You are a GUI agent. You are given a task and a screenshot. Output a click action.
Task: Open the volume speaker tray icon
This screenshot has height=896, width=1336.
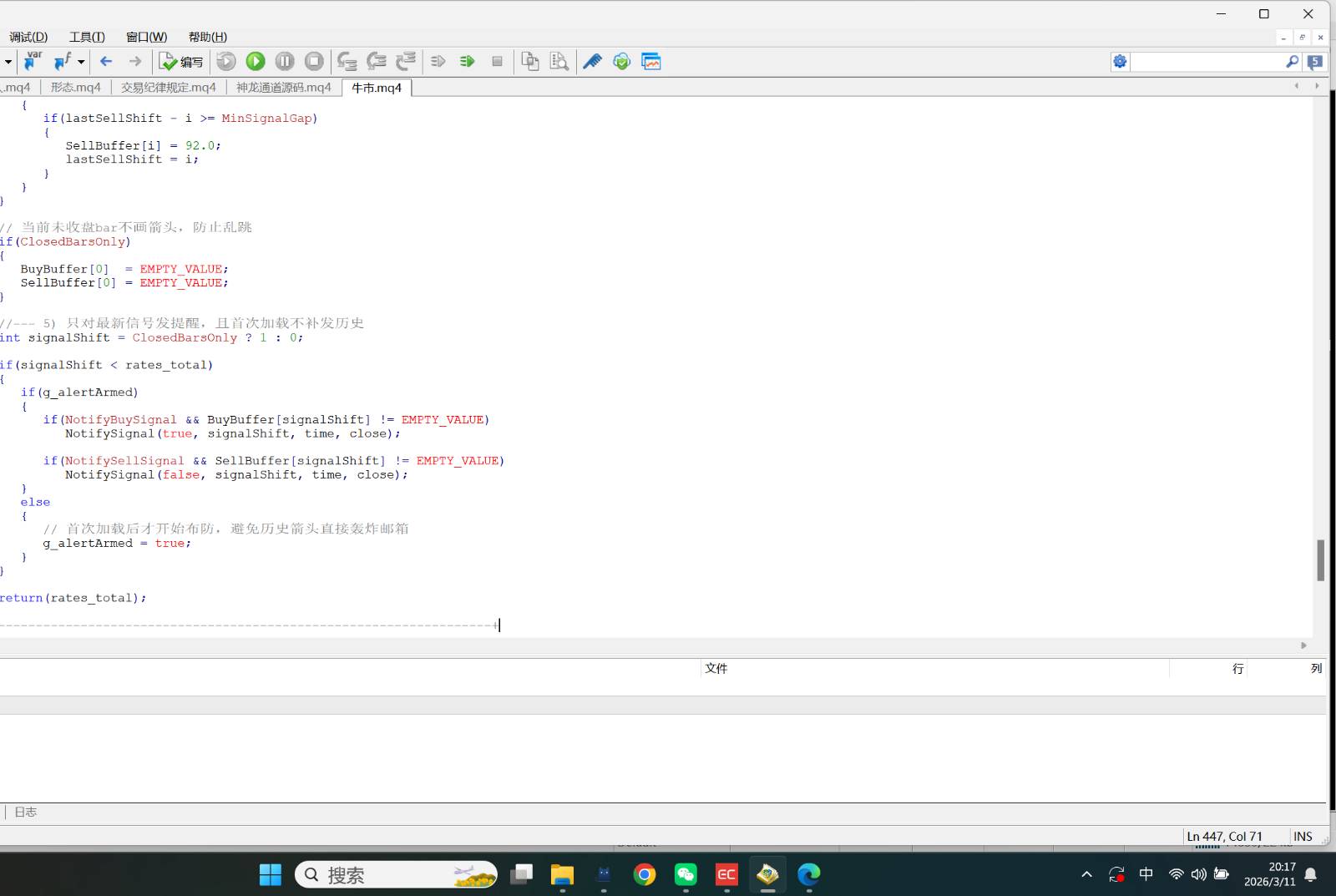point(1198,874)
